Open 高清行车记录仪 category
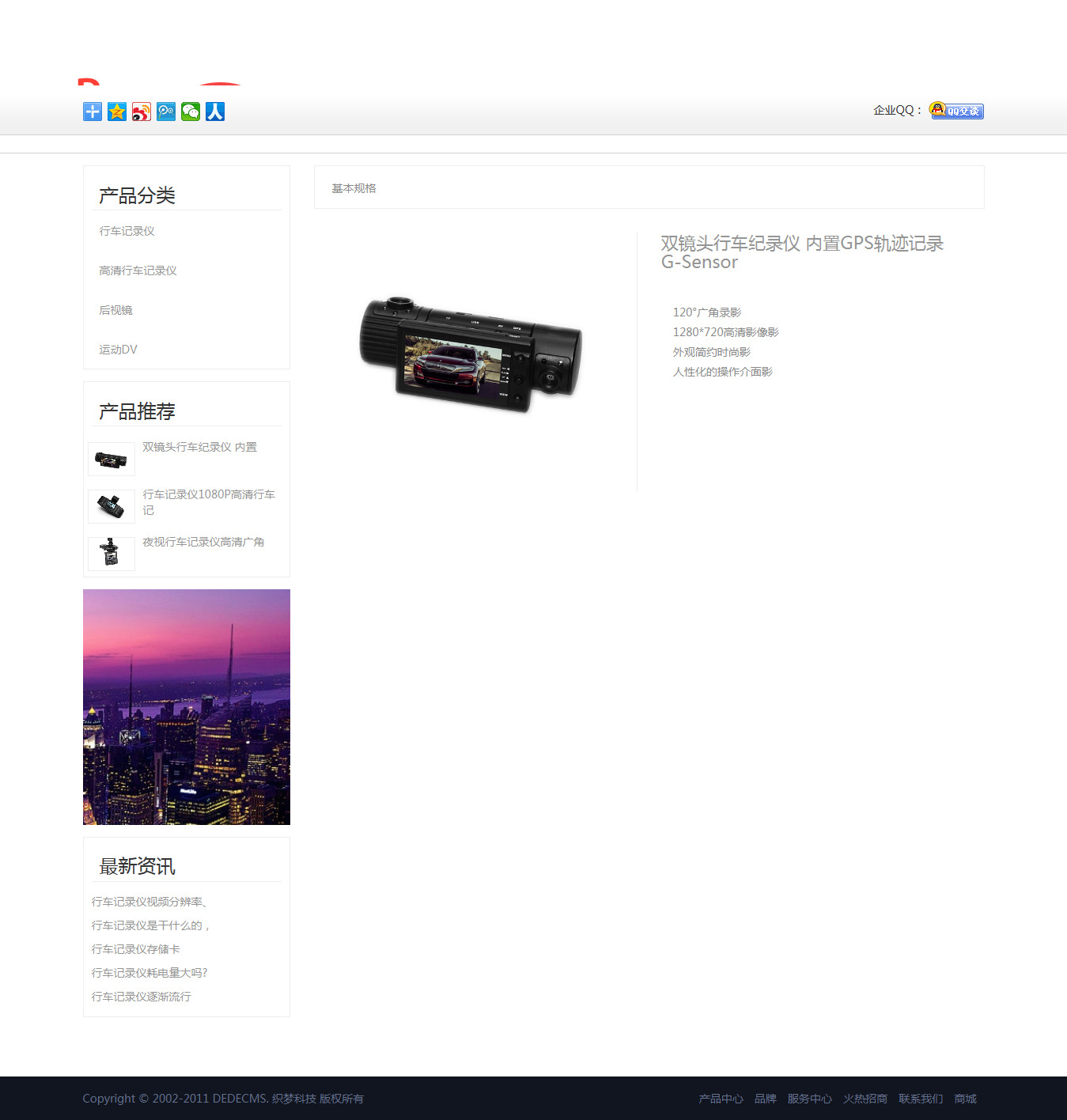Viewport: 1067px width, 1120px height. click(138, 271)
